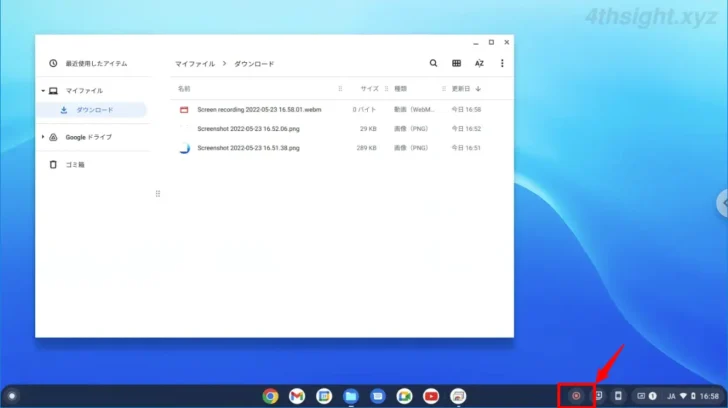Click the size cell 289 KB
Screen dimensions: 728x408
pyautogui.click(x=366, y=148)
